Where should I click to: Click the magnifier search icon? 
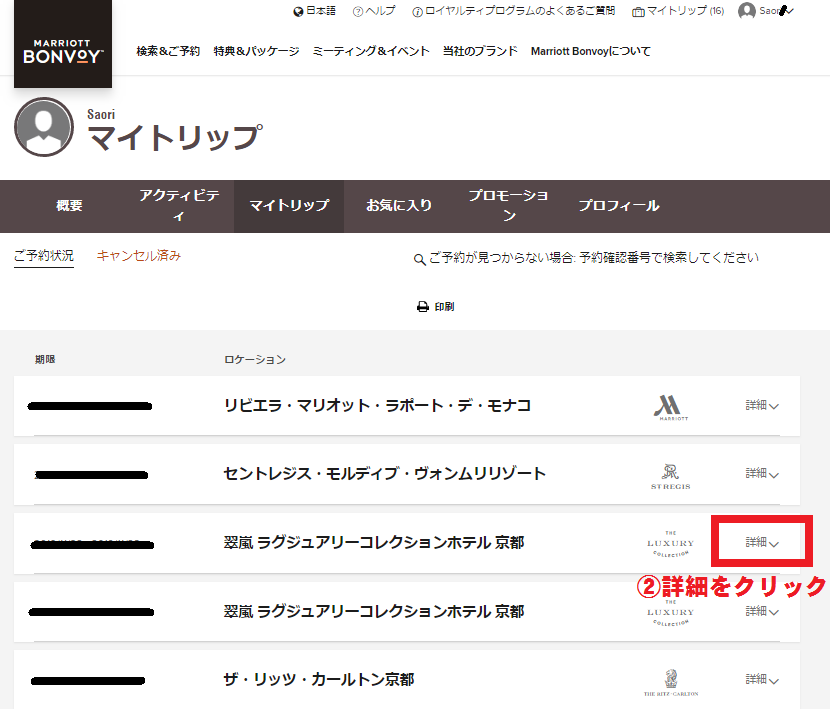point(420,259)
